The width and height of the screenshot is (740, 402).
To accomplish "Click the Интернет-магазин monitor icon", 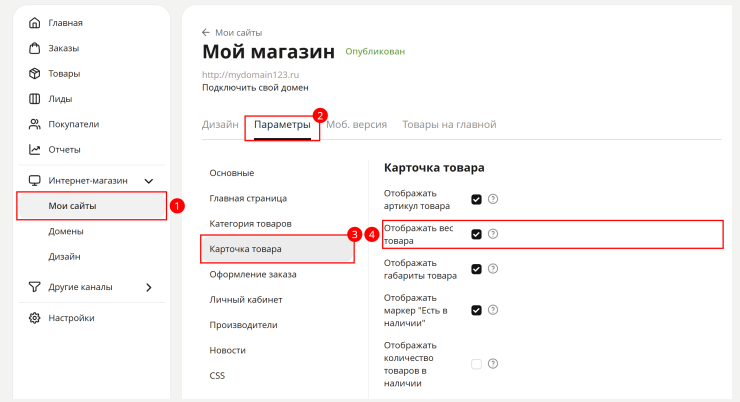I will (x=34, y=181).
